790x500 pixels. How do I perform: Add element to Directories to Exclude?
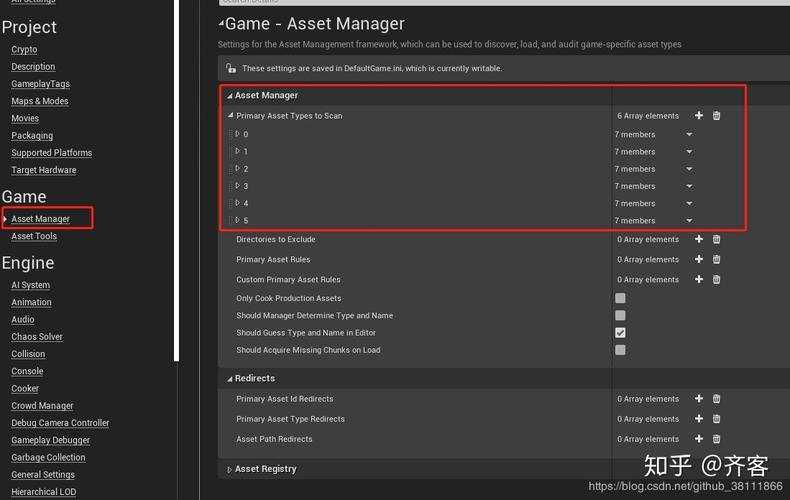point(699,239)
